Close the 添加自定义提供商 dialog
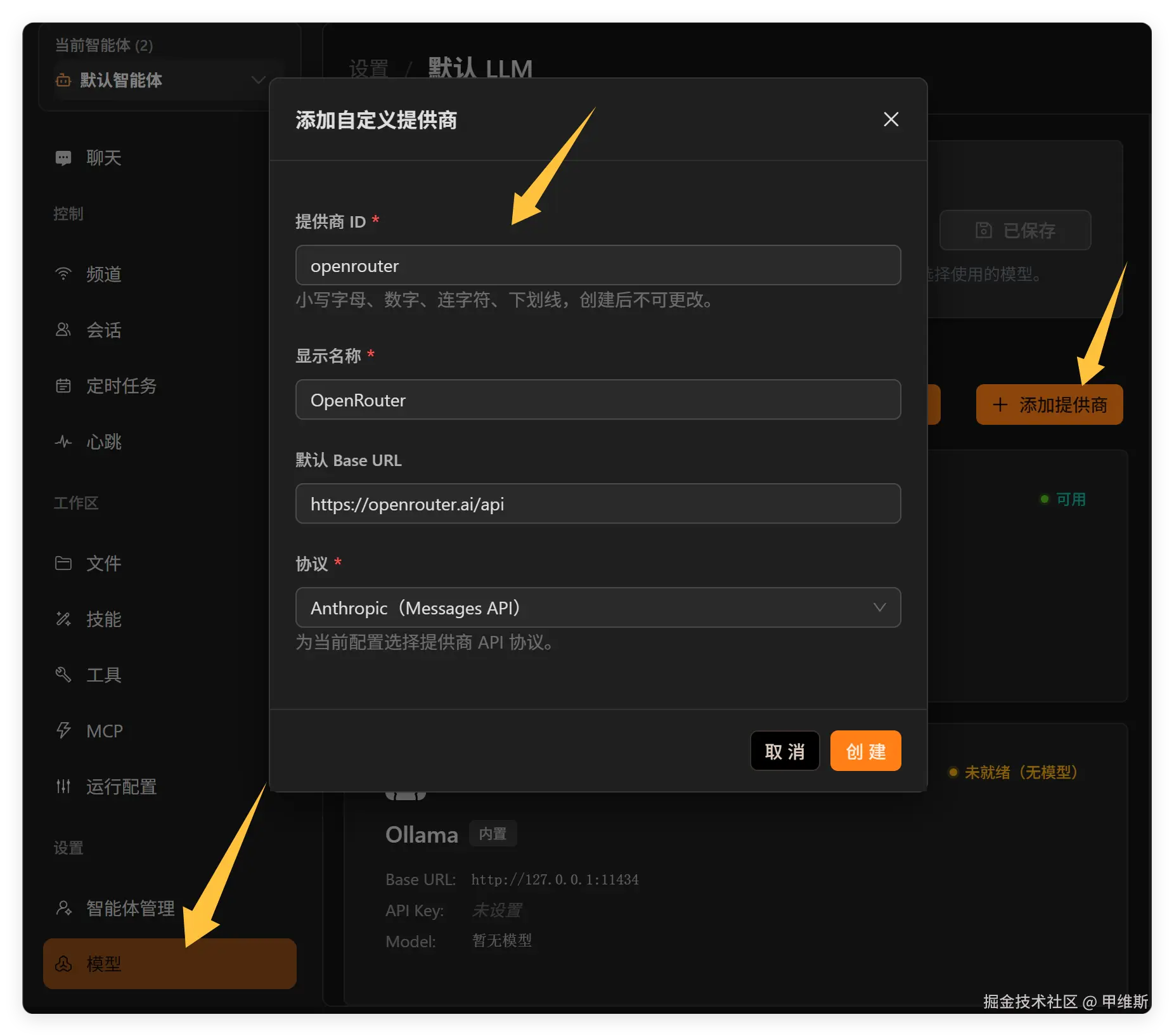This screenshot has width=1174, height=1036. pos(891,119)
